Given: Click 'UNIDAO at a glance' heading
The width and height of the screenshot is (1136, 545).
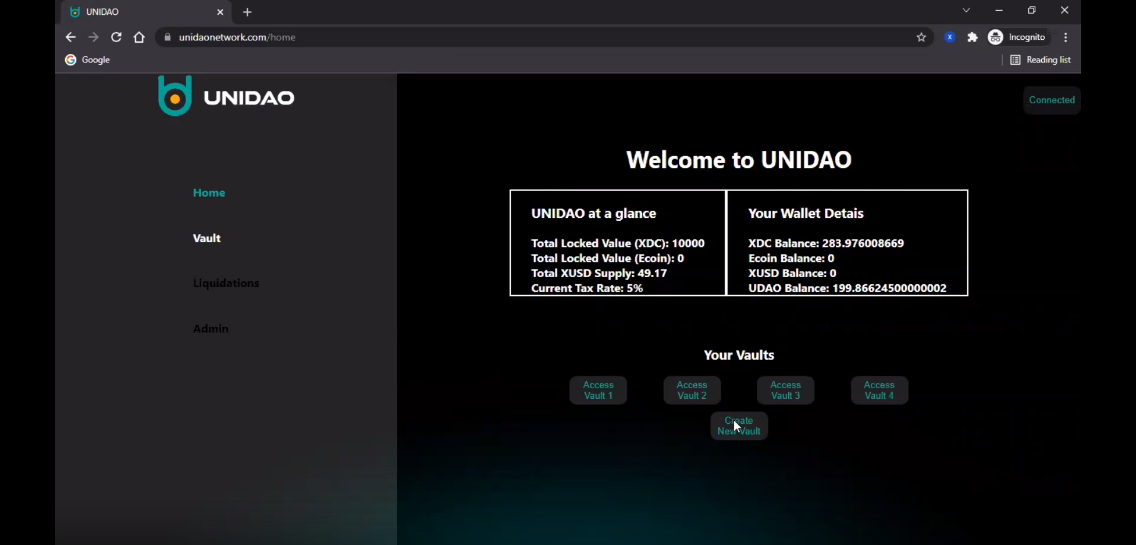Looking at the screenshot, I should (593, 214).
